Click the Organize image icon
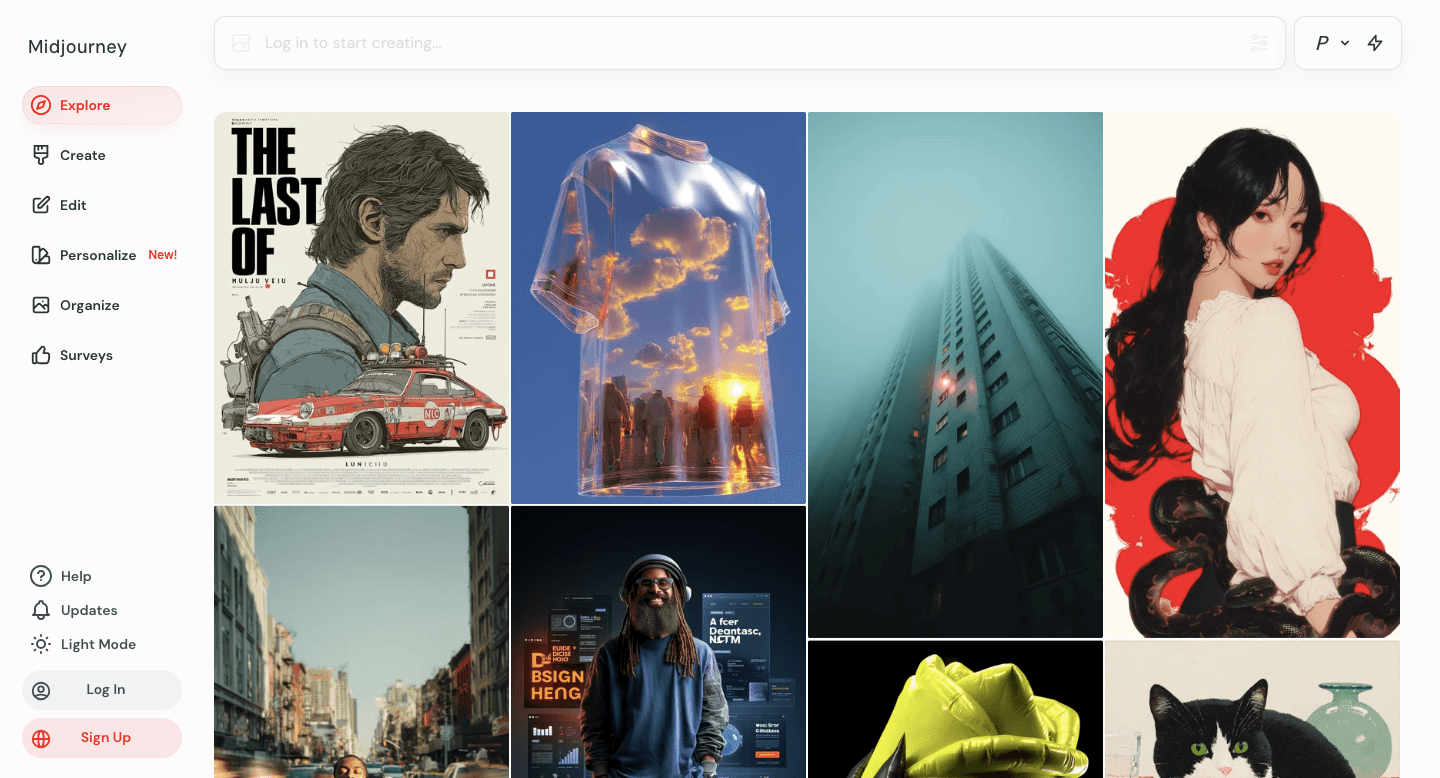The width and height of the screenshot is (1440, 778). tap(41, 305)
